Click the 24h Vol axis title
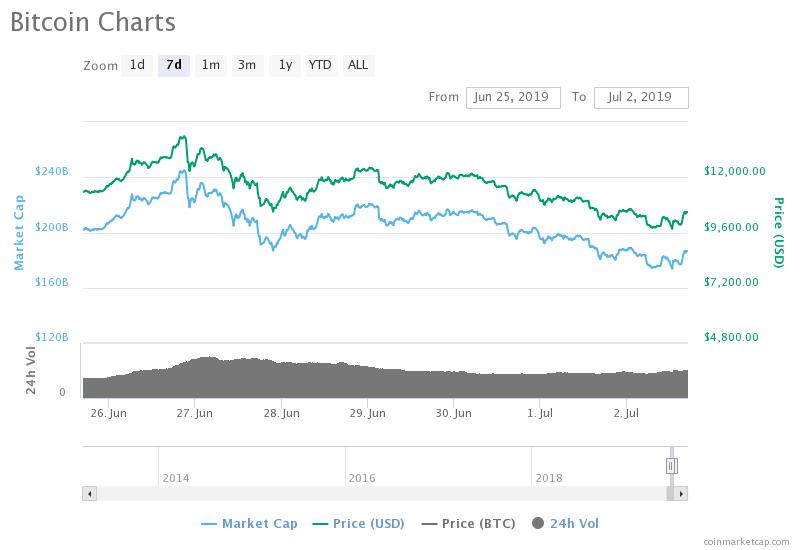 point(31,370)
